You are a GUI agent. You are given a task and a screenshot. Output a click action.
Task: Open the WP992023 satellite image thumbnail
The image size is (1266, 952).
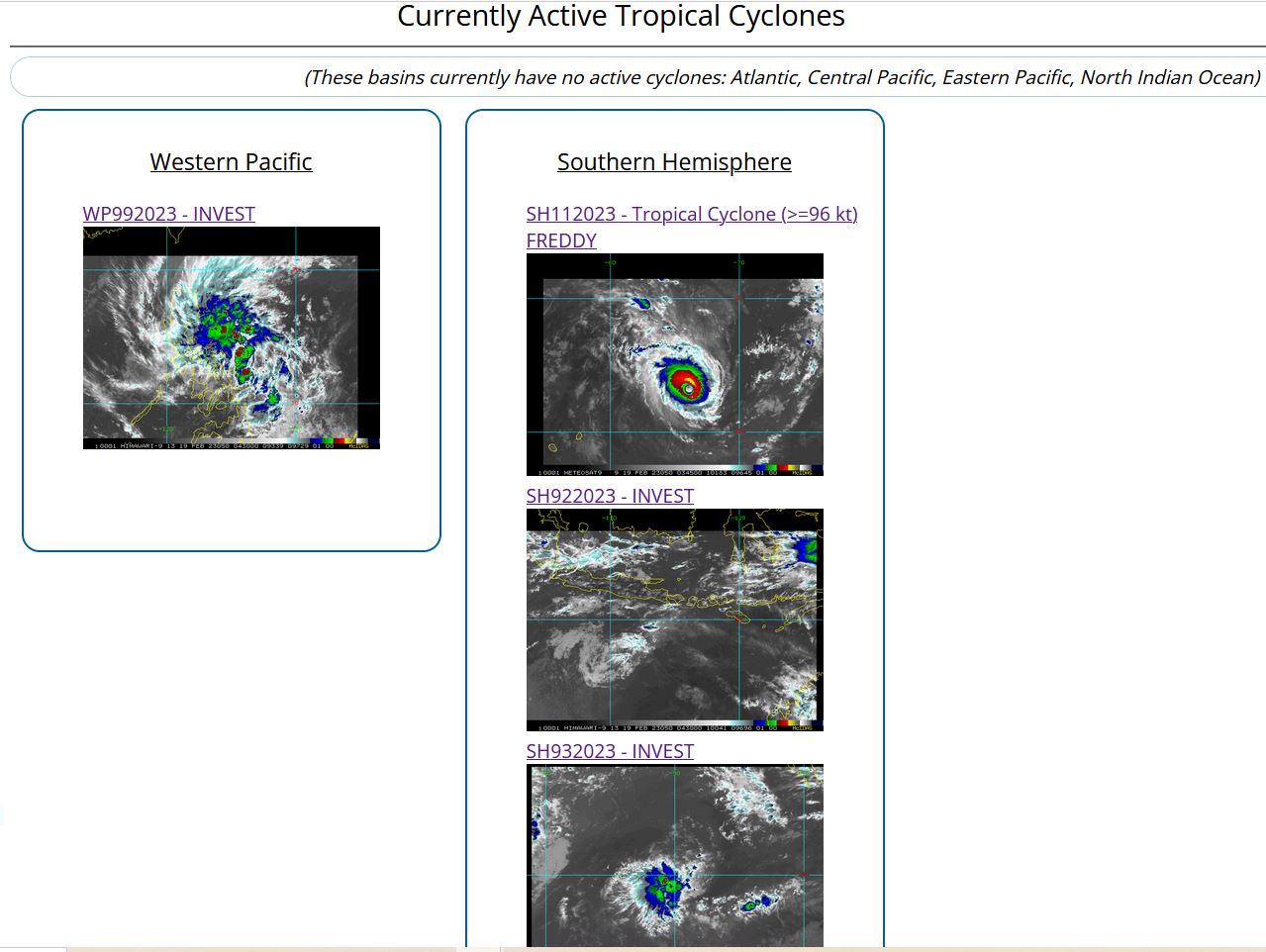point(231,336)
